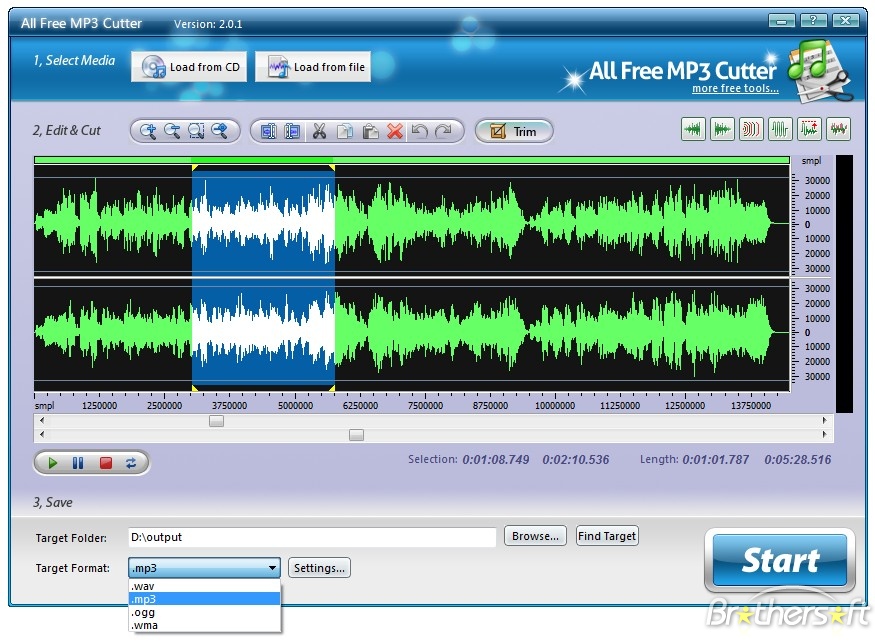Click the set selection end marker icon
Viewport: 875px width, 644px height.
click(x=292, y=131)
